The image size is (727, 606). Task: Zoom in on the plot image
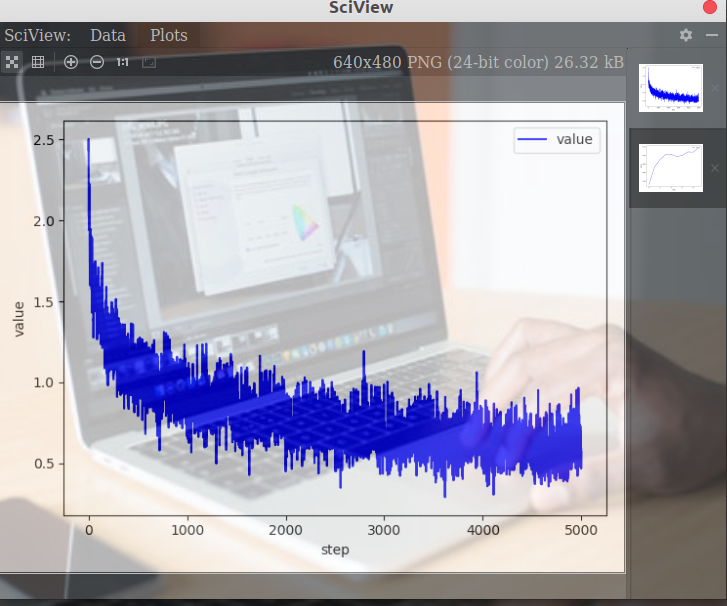point(70,62)
